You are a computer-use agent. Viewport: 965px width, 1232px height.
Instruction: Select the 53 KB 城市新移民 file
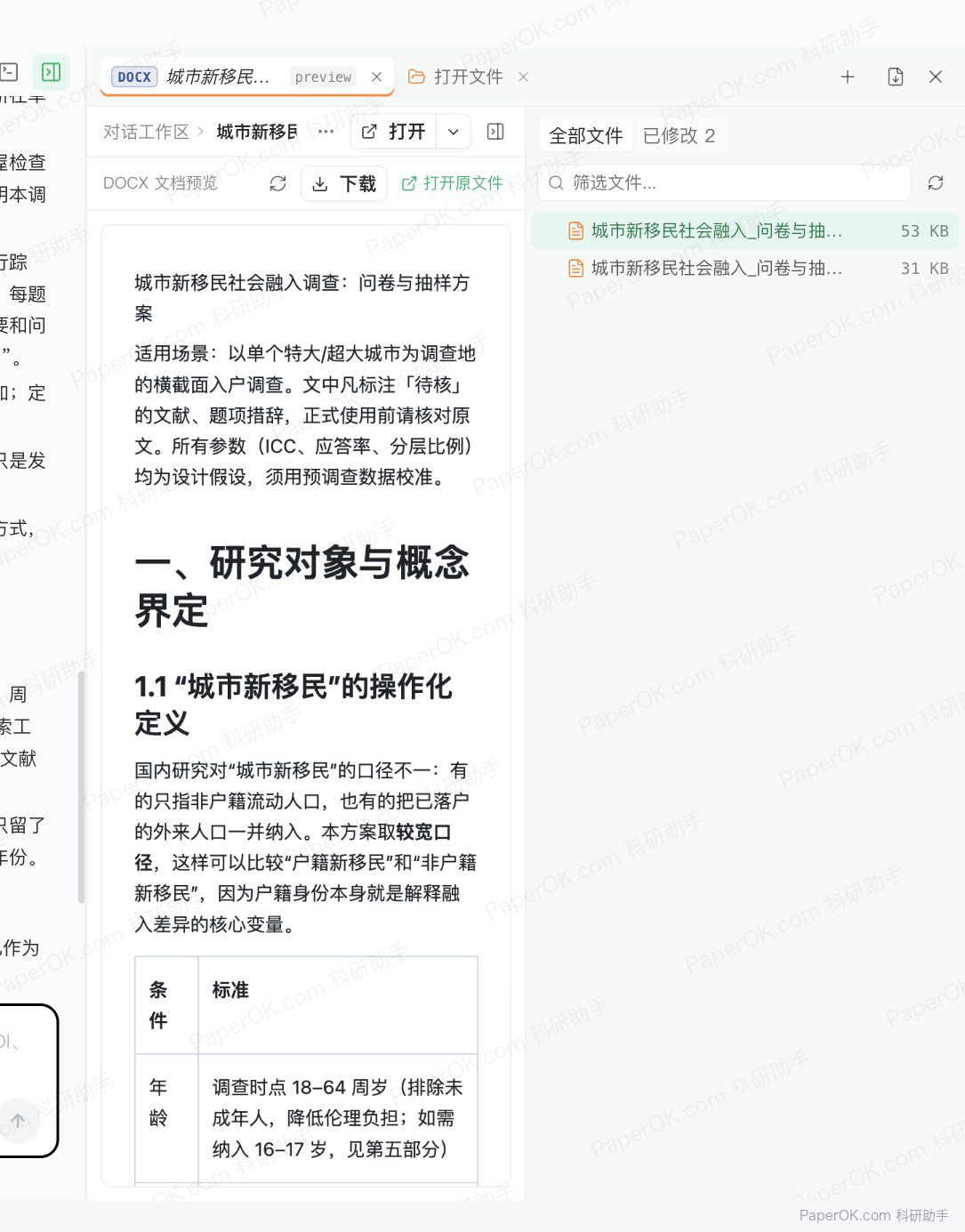pyautogui.click(x=745, y=230)
